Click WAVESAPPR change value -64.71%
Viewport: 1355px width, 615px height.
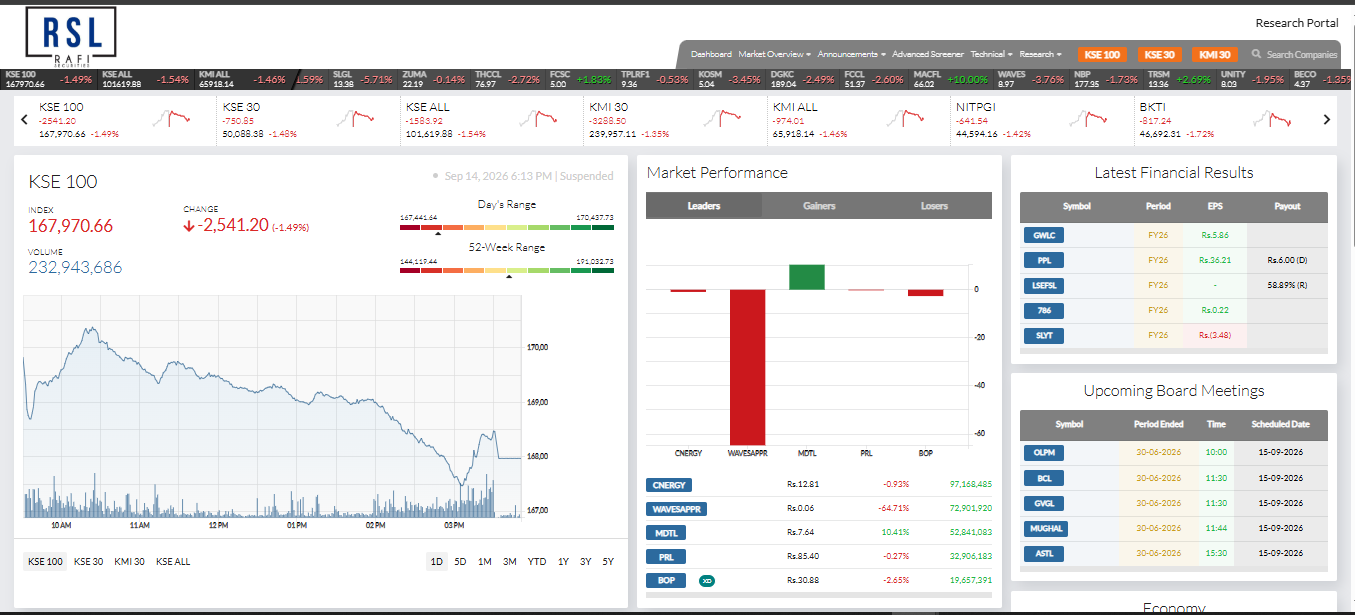tap(895, 509)
